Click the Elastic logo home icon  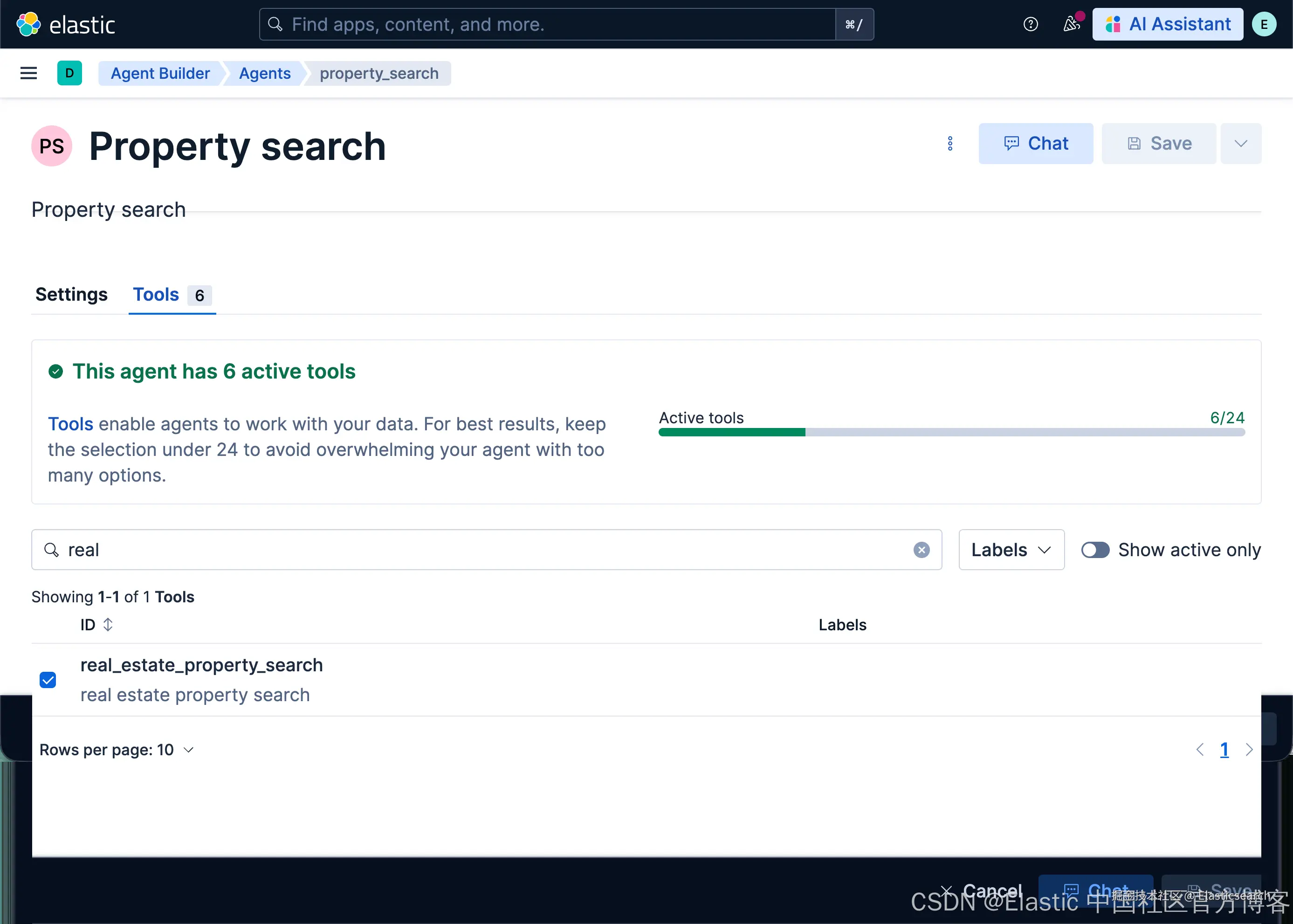pyautogui.click(x=28, y=24)
